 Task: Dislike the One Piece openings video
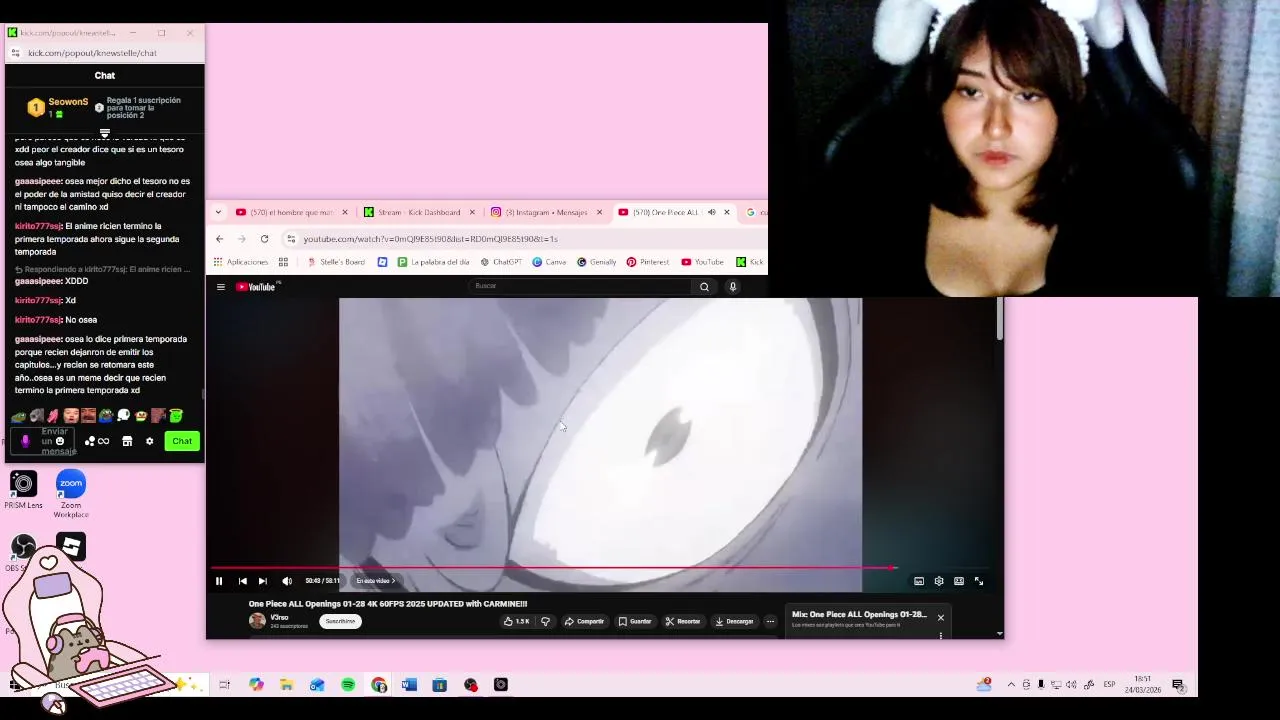pyautogui.click(x=545, y=621)
